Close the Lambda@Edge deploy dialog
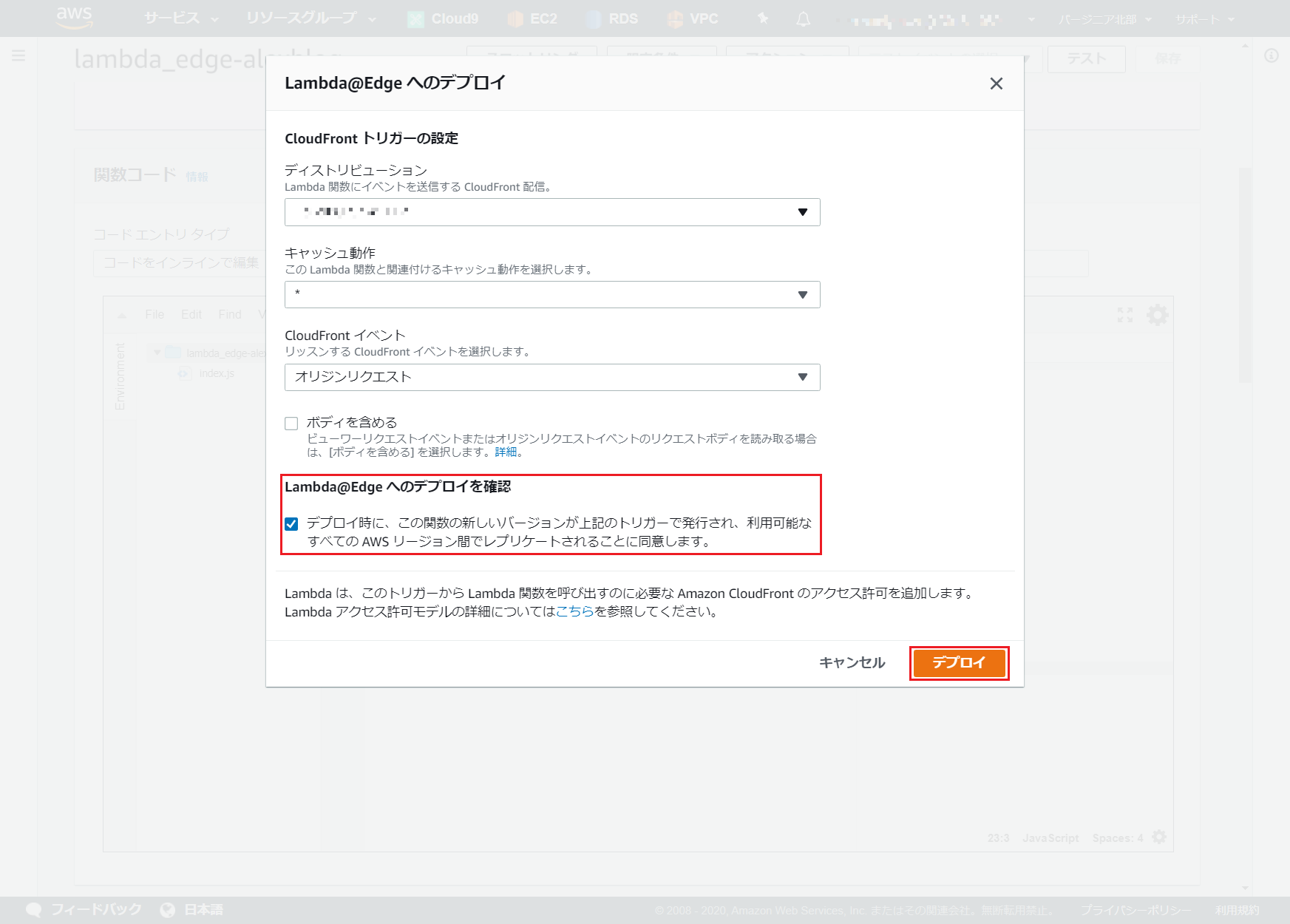This screenshot has height=924, width=1290. coord(996,84)
